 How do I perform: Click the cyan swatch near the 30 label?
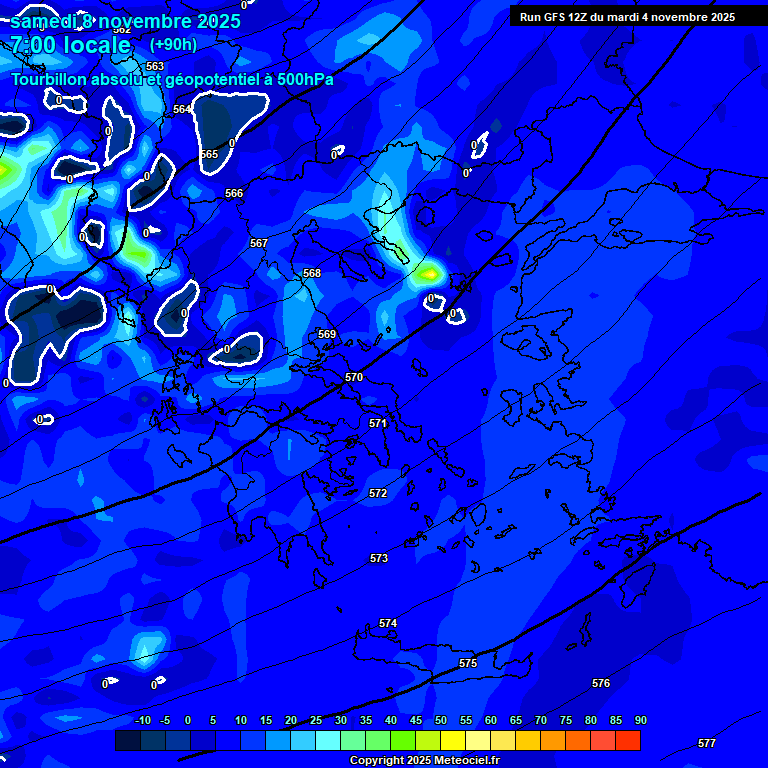coord(328,740)
